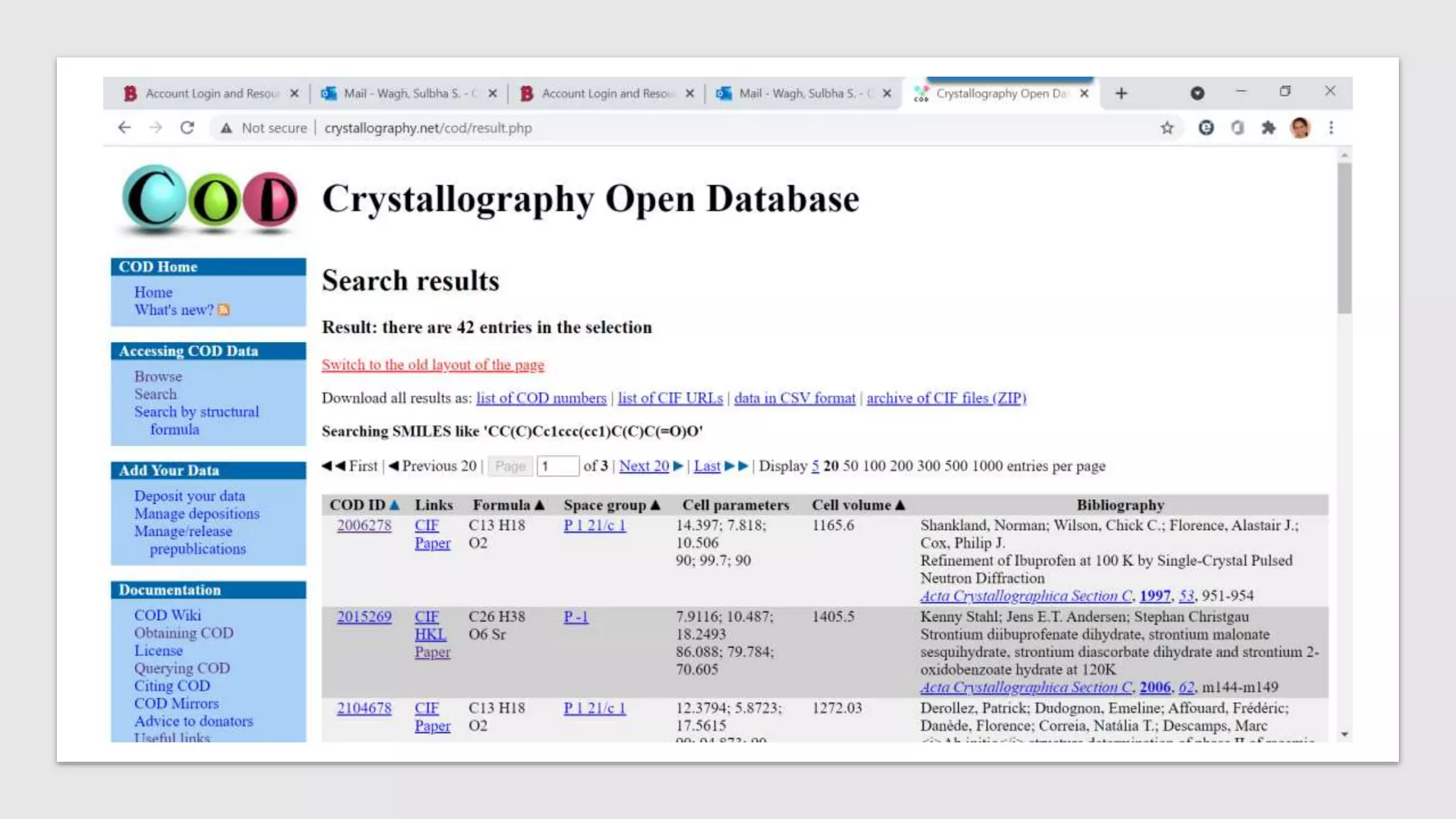Screen dimensions: 1456x819
Task: Open COD entry 2015269
Action: click(364, 616)
